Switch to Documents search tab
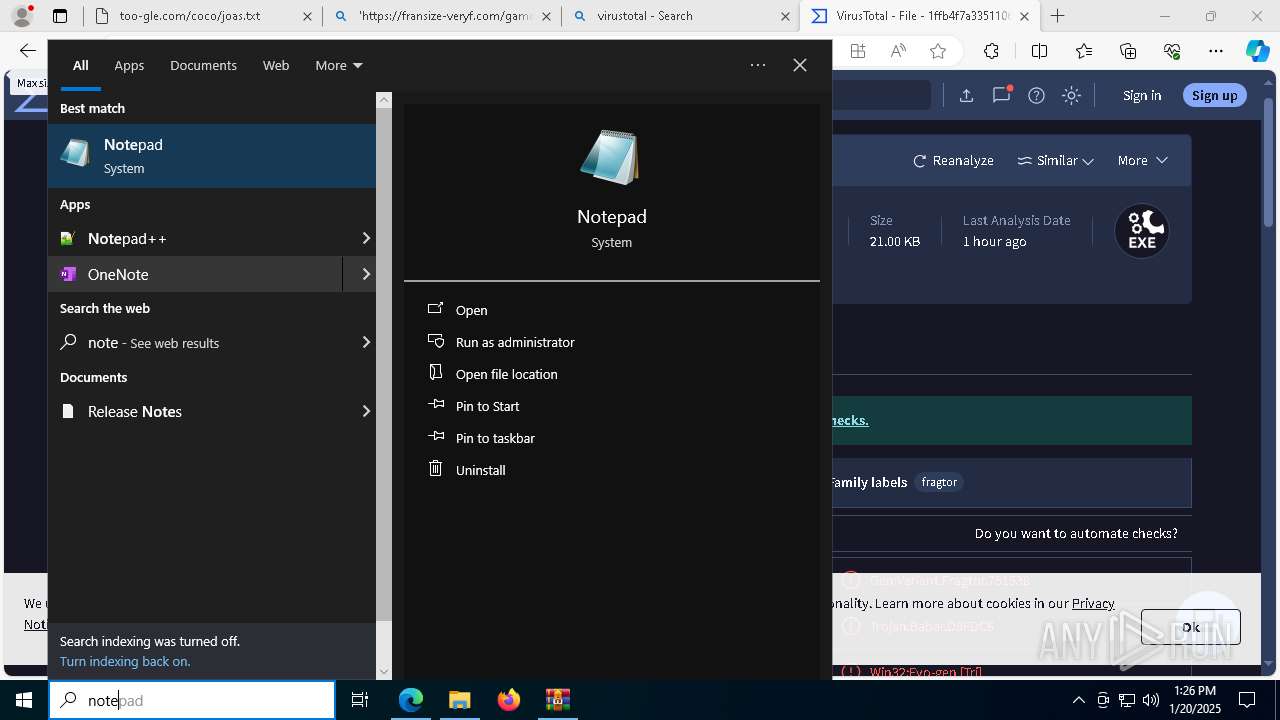This screenshot has height=720, width=1280. [203, 65]
